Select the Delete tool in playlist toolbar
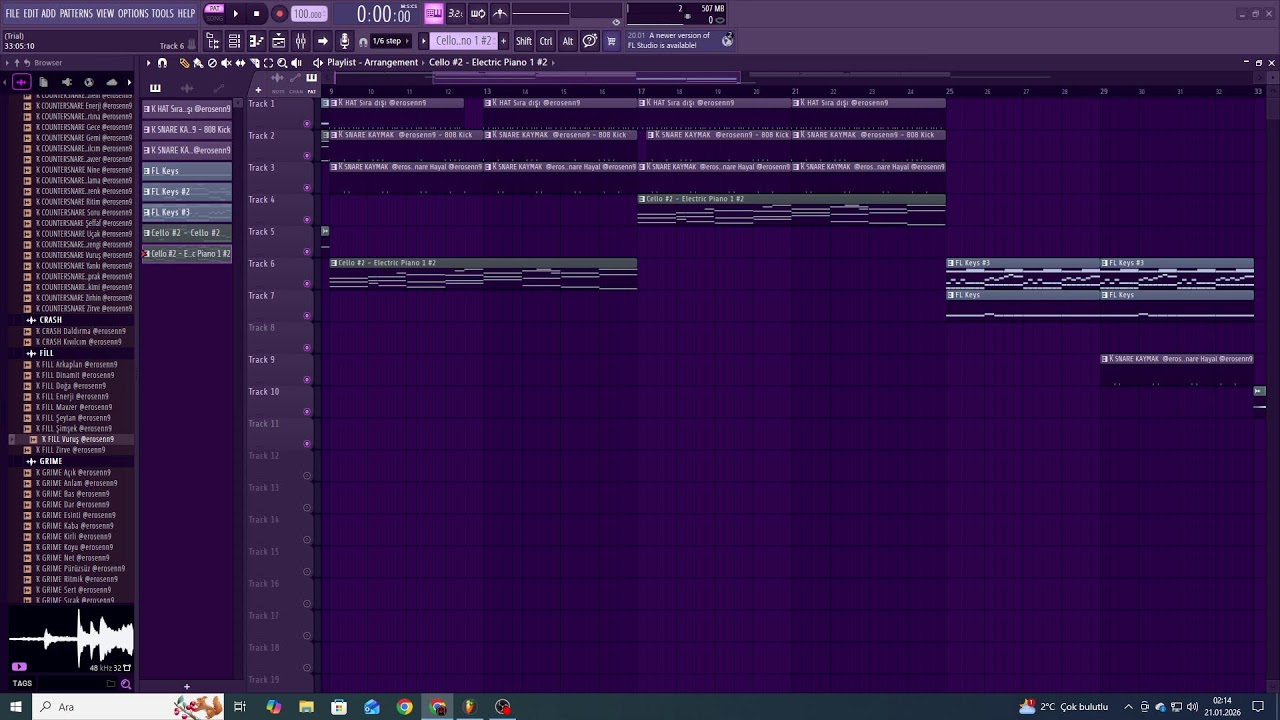This screenshot has height=720, width=1280. pyautogui.click(x=212, y=63)
